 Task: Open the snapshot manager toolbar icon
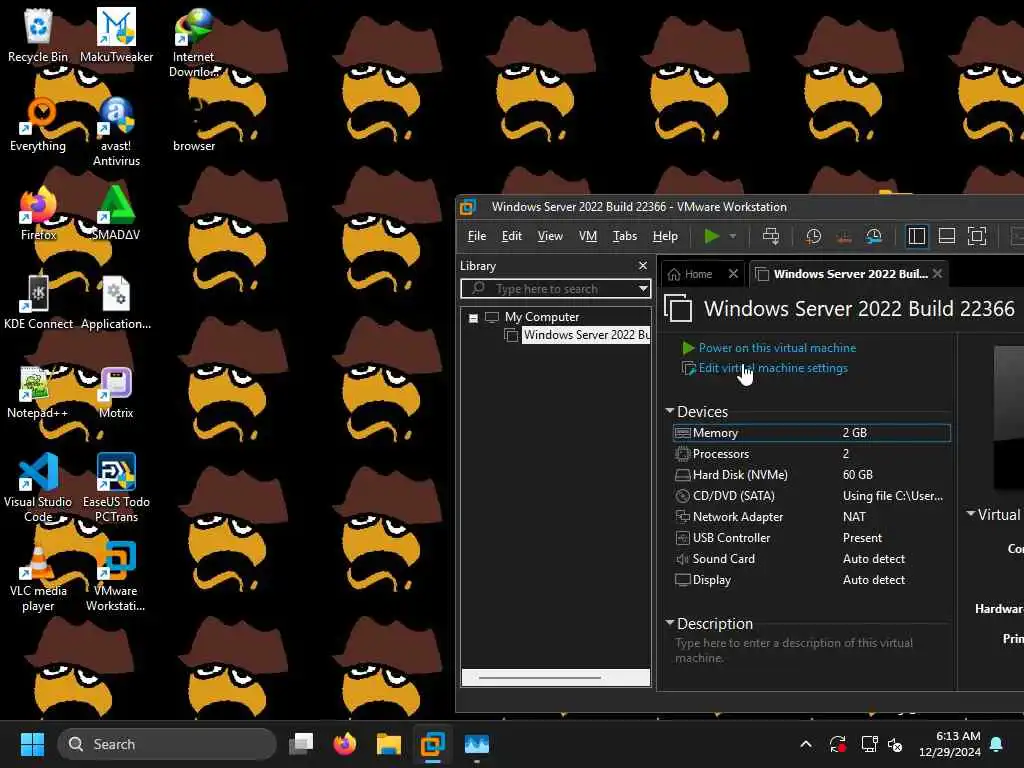click(x=874, y=236)
